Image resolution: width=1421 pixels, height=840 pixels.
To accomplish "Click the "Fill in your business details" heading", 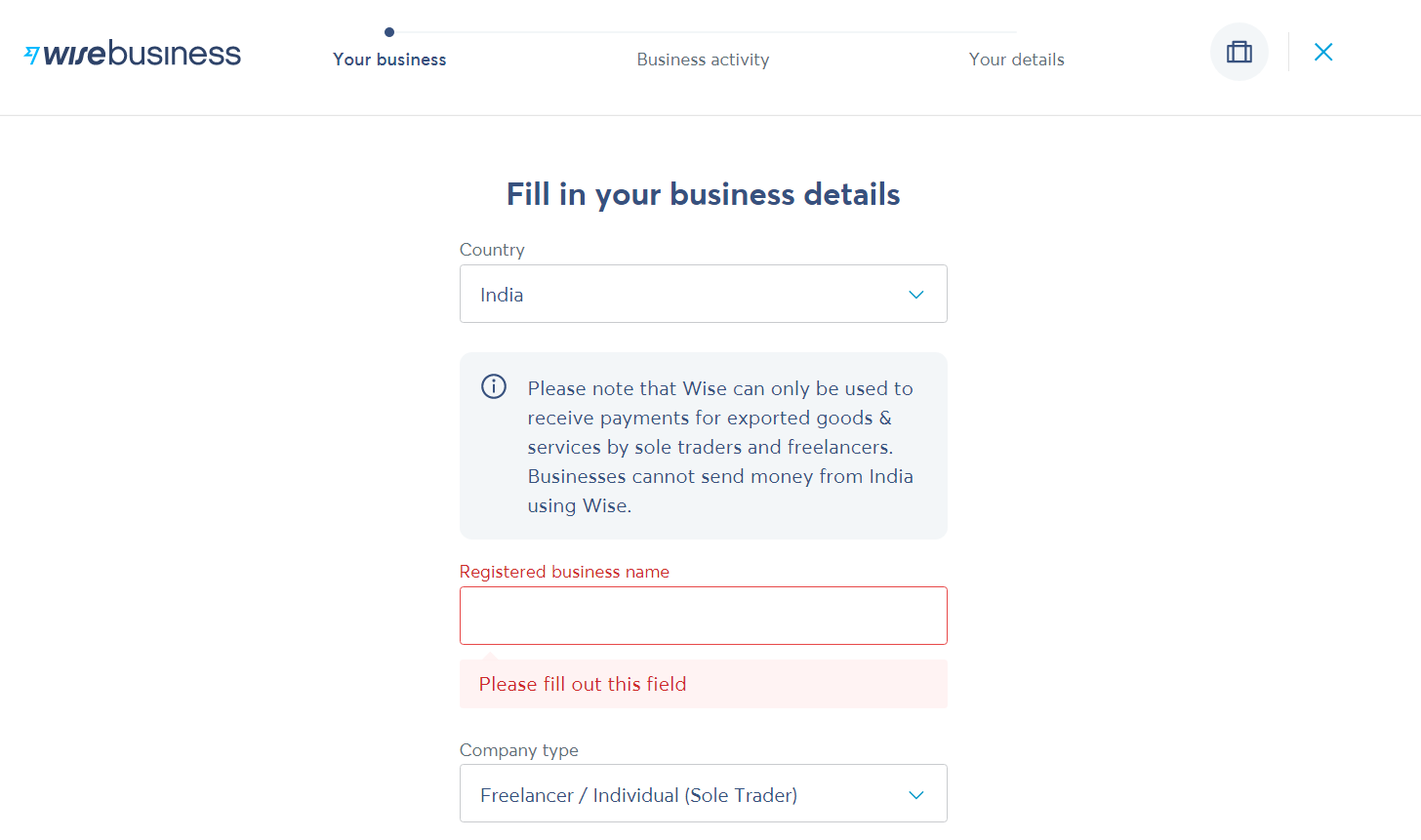I will [703, 194].
